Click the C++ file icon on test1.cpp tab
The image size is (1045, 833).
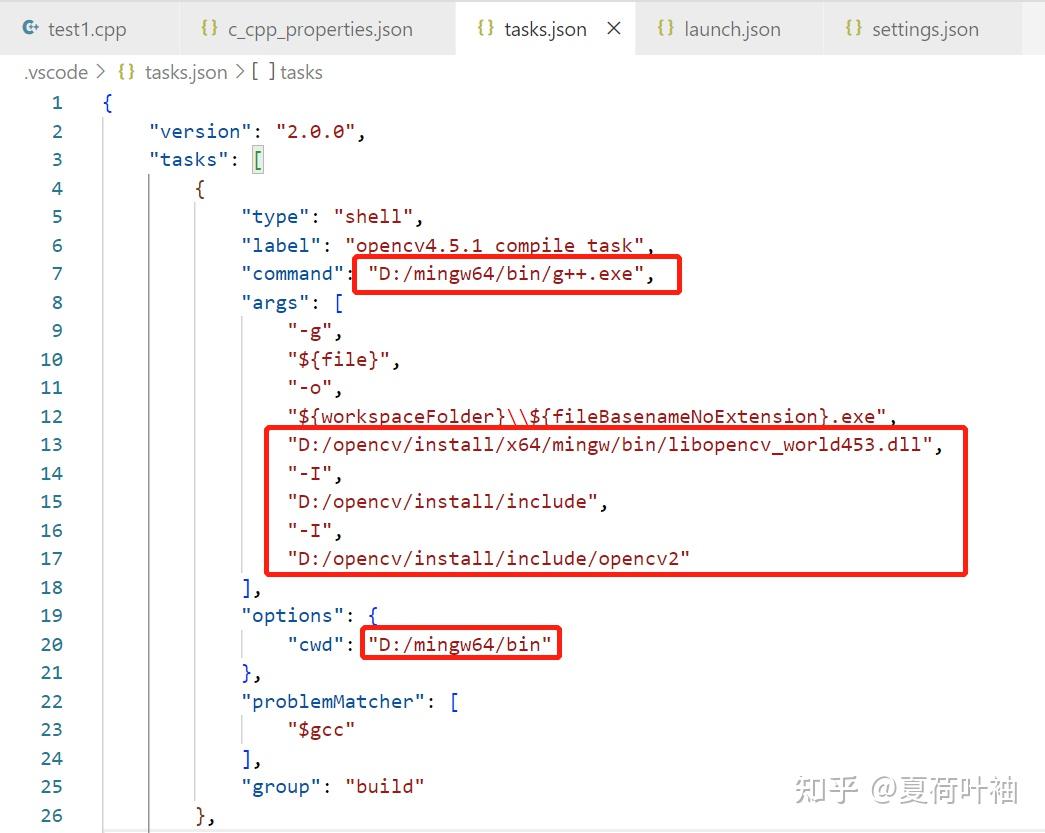click(30, 29)
